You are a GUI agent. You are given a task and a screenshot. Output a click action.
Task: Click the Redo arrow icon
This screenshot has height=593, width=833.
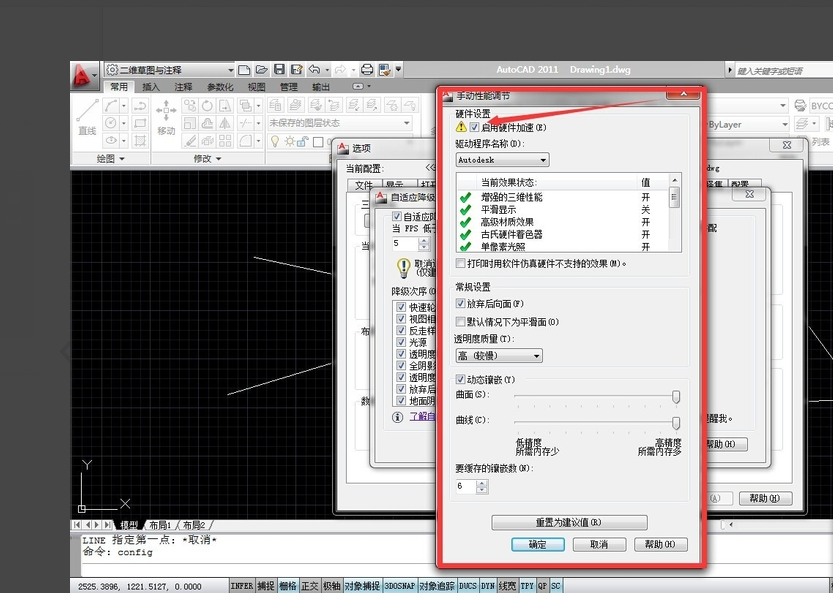pyautogui.click(x=340, y=70)
